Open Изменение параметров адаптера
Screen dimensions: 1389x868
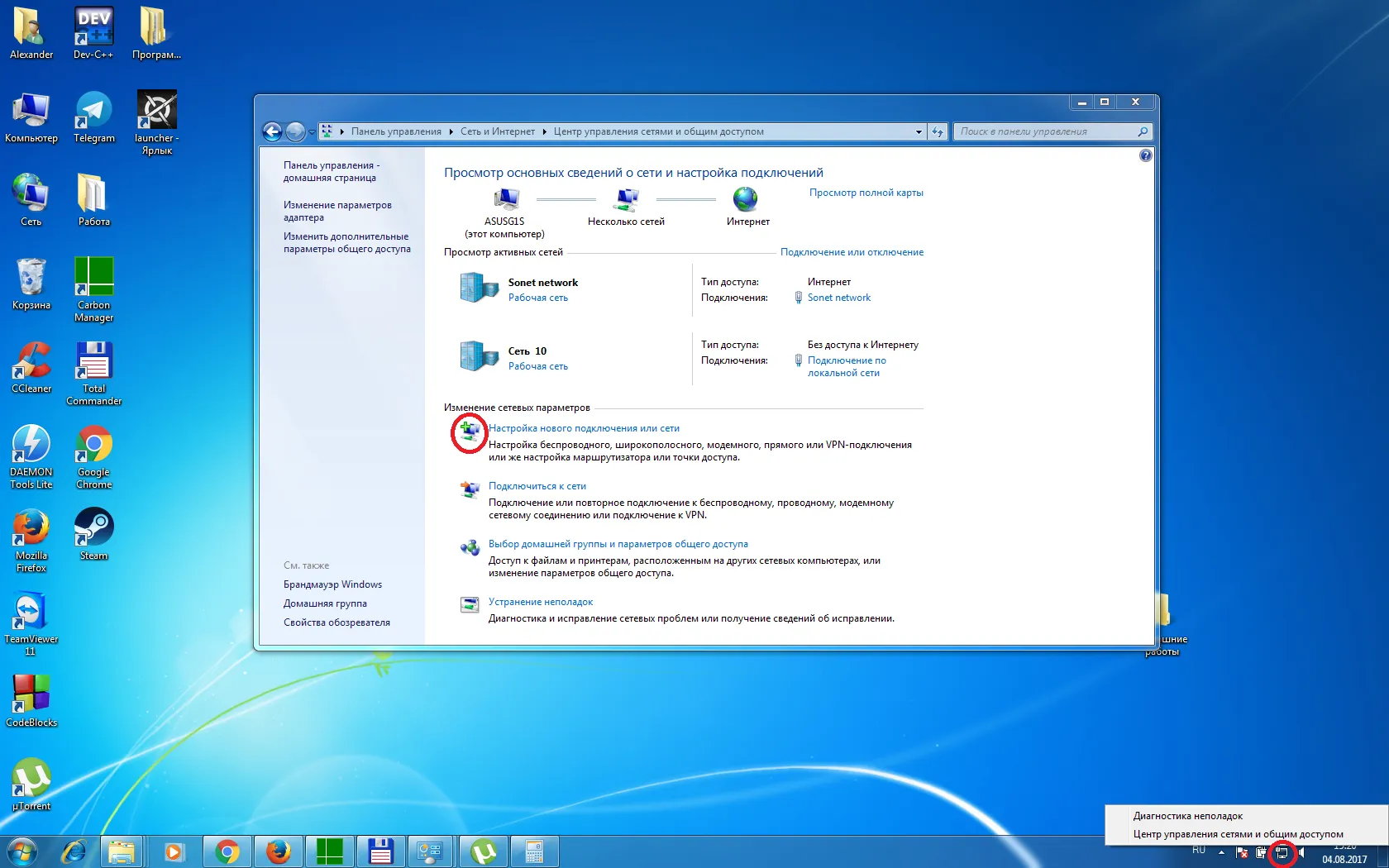(337, 211)
